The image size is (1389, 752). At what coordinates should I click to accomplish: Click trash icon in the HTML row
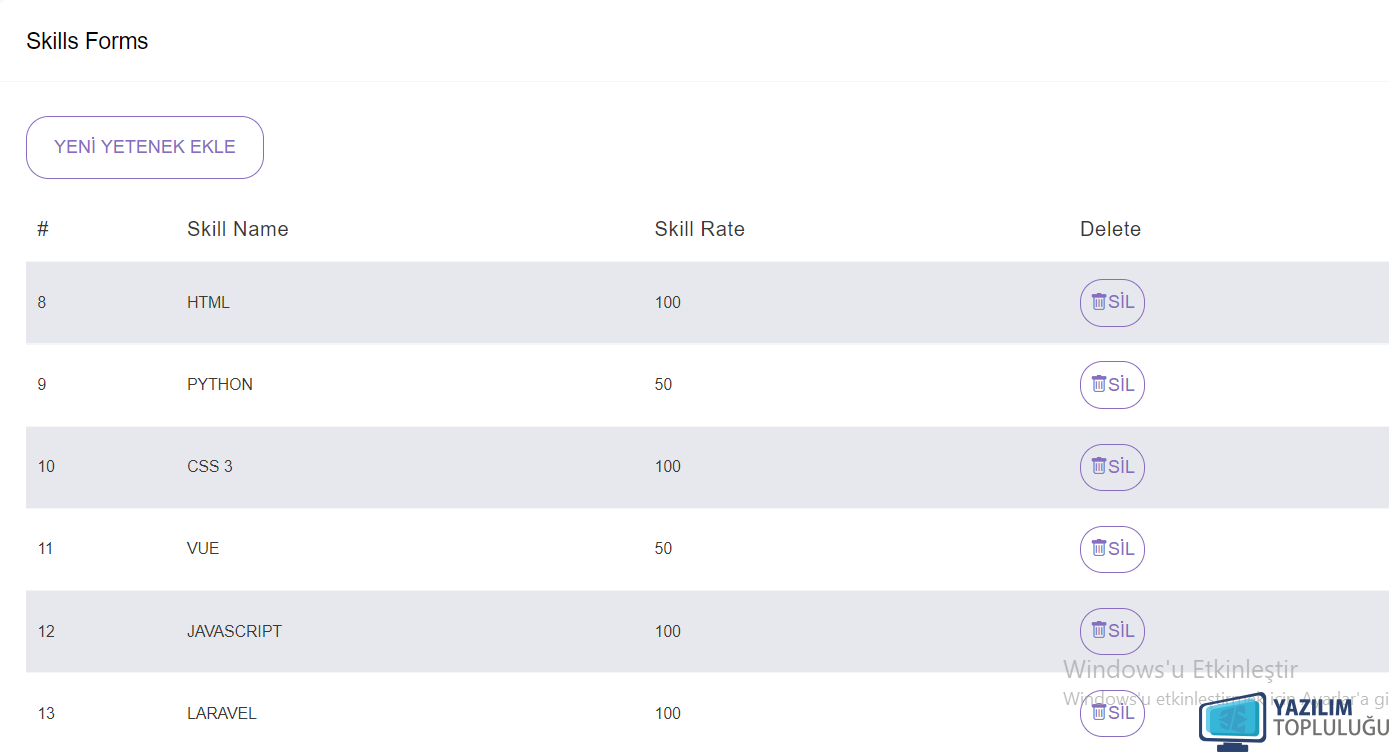click(x=1098, y=302)
